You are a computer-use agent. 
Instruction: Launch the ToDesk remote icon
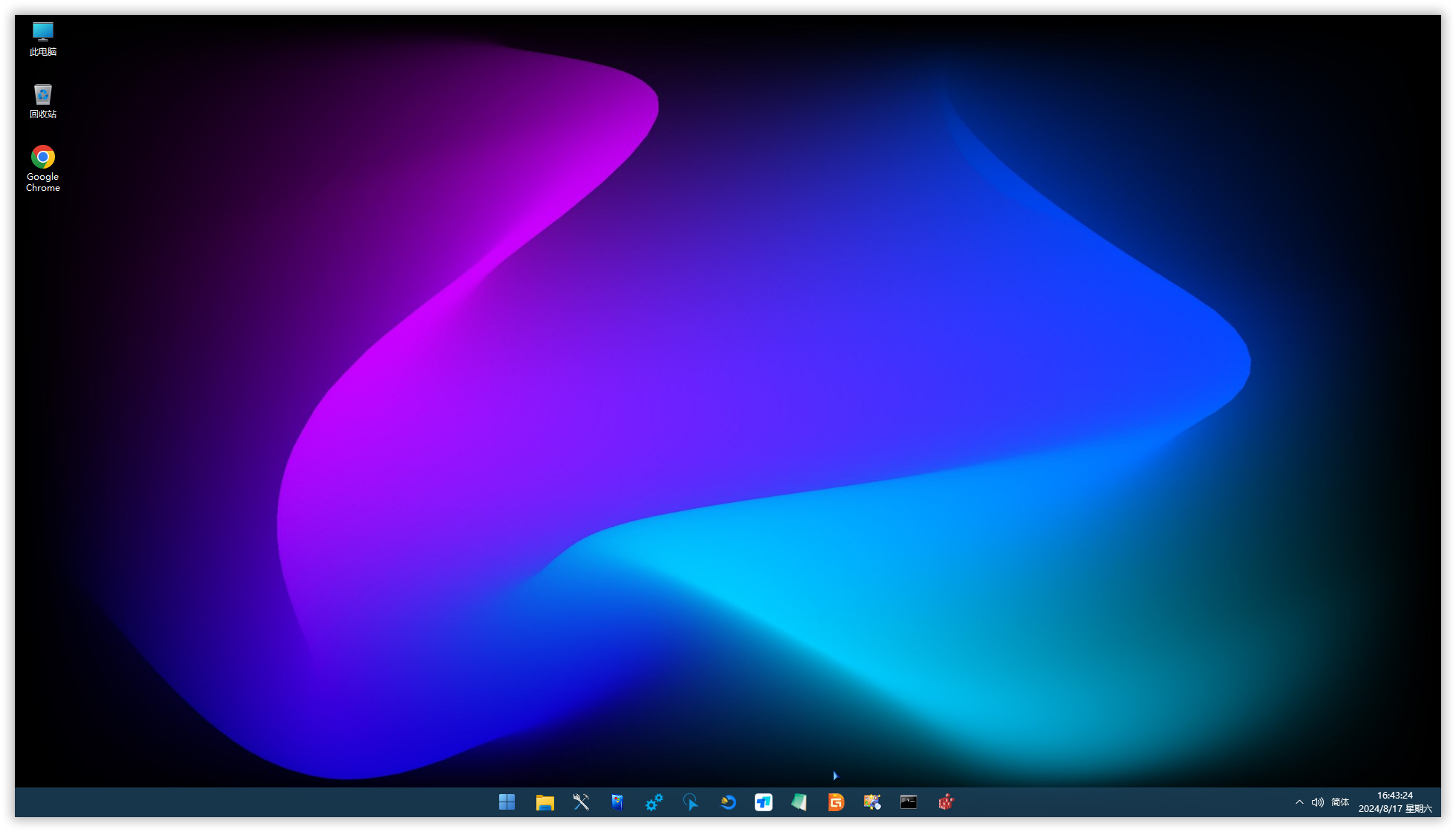pyautogui.click(x=764, y=802)
